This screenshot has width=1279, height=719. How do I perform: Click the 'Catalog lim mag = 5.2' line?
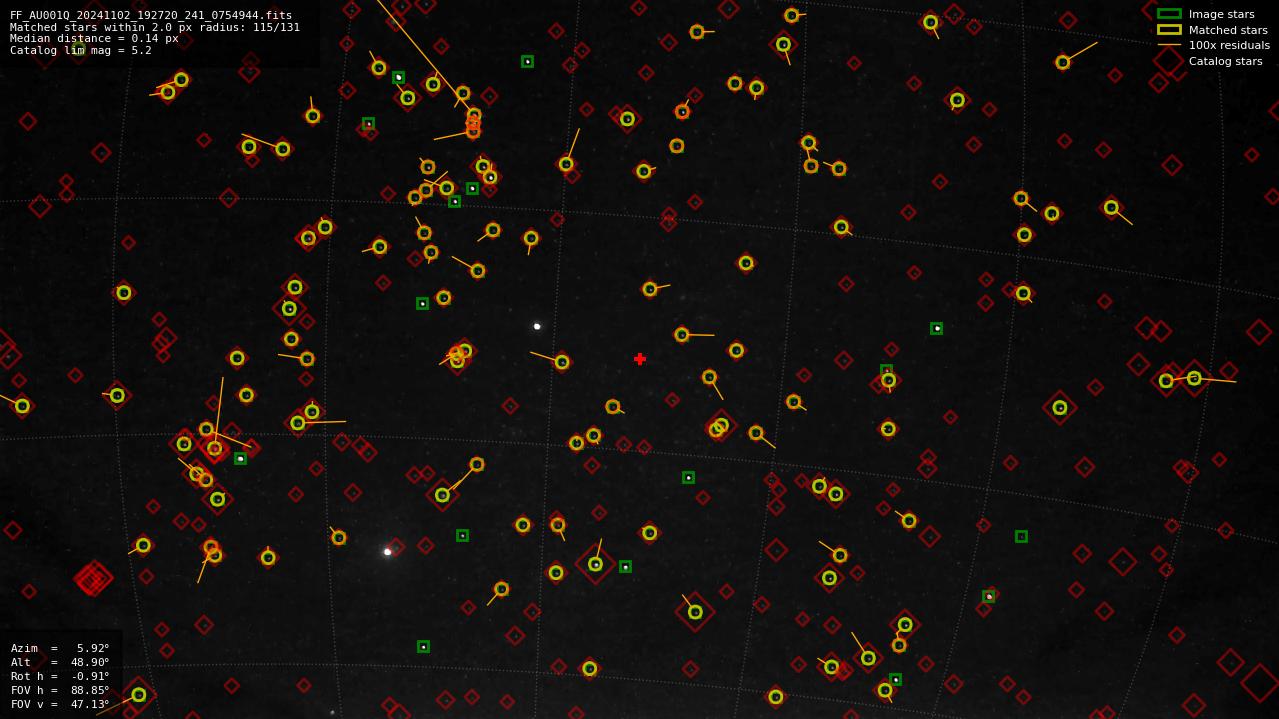pos(81,50)
